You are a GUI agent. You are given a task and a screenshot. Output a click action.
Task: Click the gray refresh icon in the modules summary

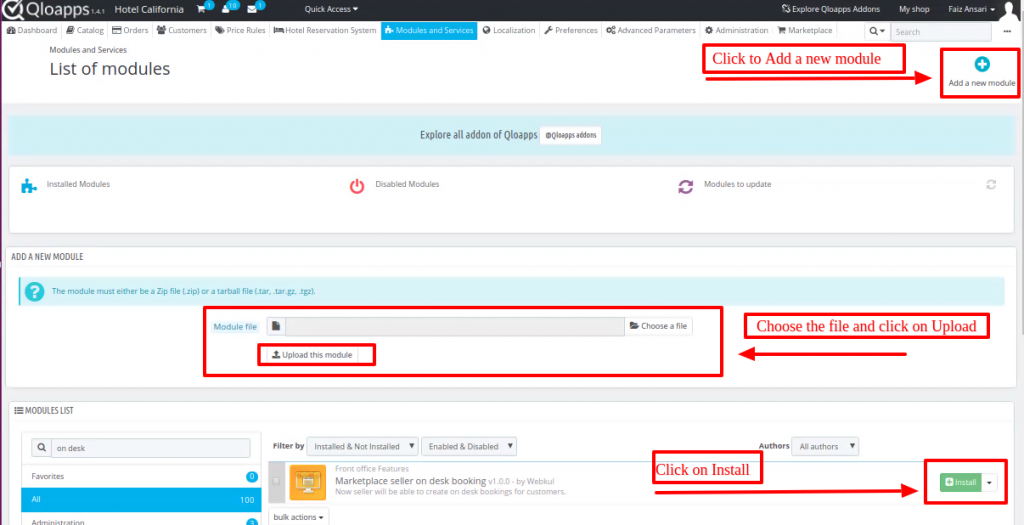(991, 185)
